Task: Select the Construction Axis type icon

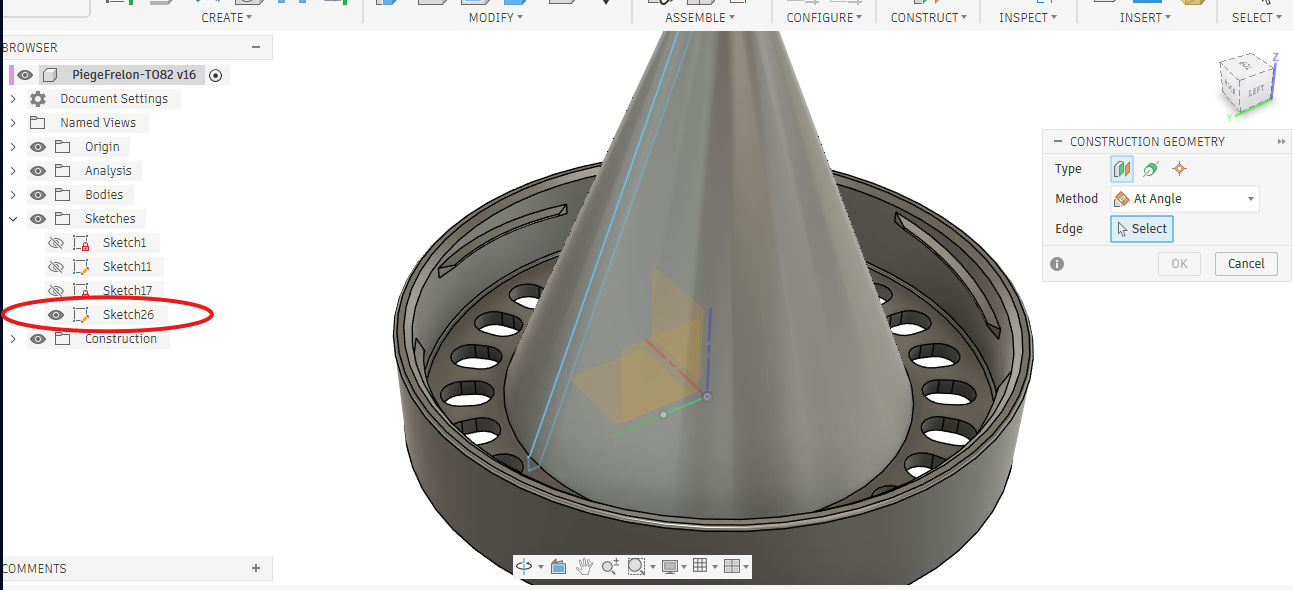Action: [x=1151, y=169]
